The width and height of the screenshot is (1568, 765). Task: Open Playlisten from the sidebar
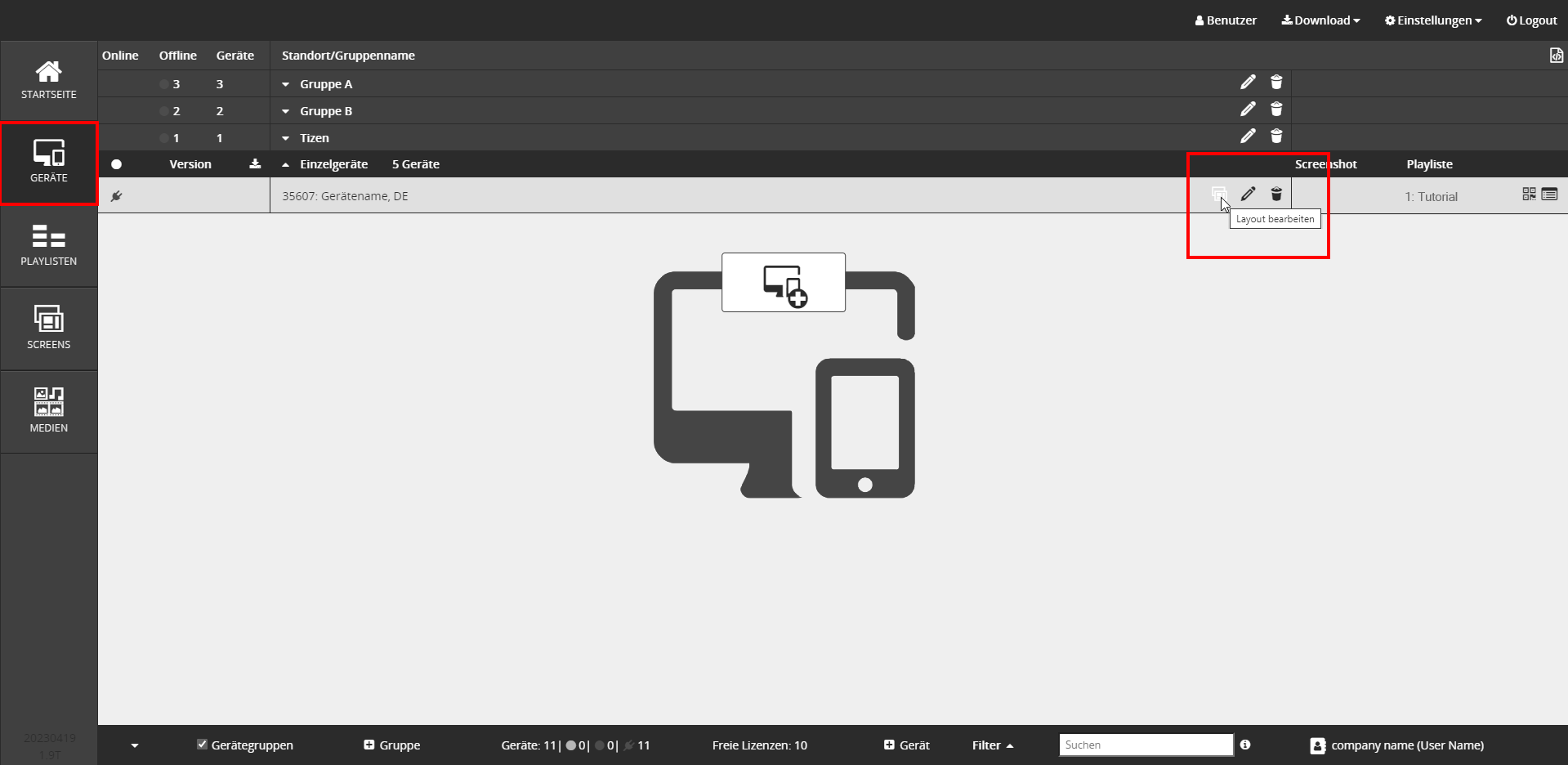(x=49, y=246)
